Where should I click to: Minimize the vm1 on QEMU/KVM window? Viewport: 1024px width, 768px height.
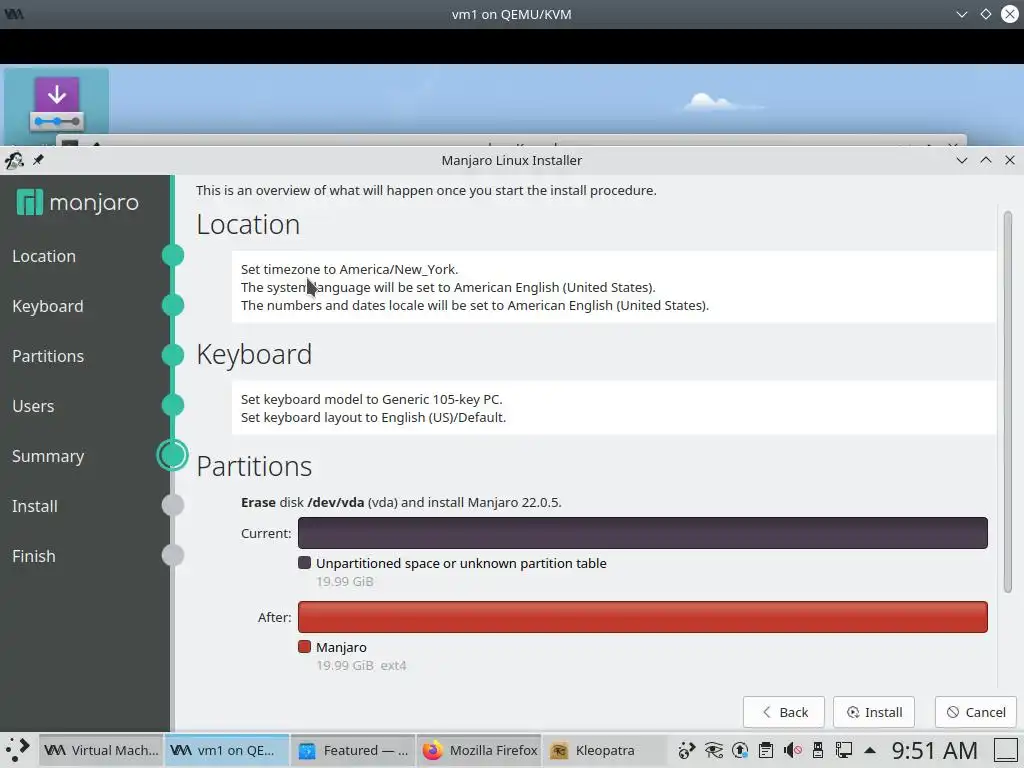point(961,14)
